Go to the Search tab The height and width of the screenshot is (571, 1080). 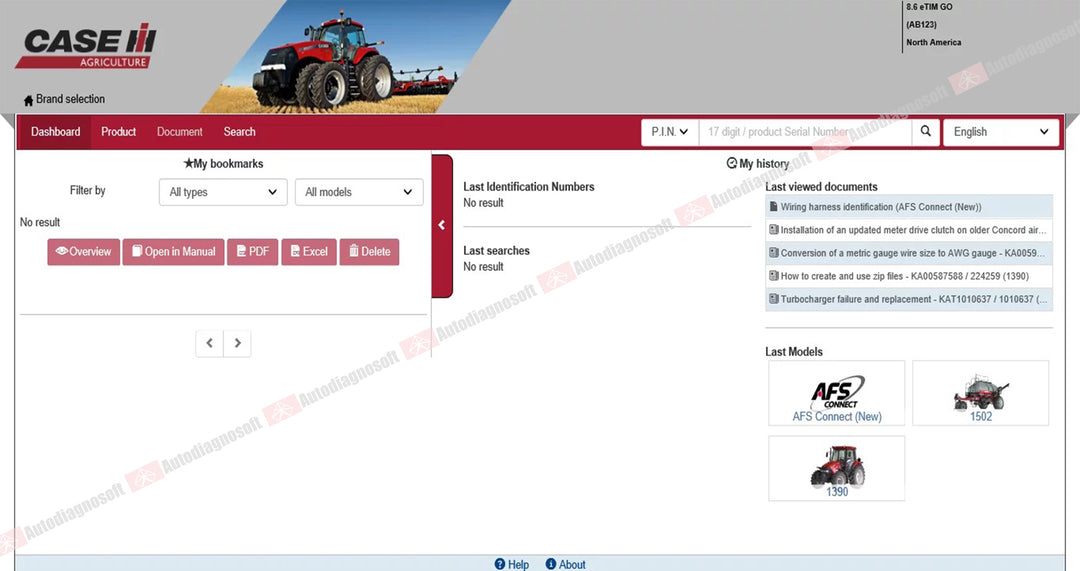(239, 132)
